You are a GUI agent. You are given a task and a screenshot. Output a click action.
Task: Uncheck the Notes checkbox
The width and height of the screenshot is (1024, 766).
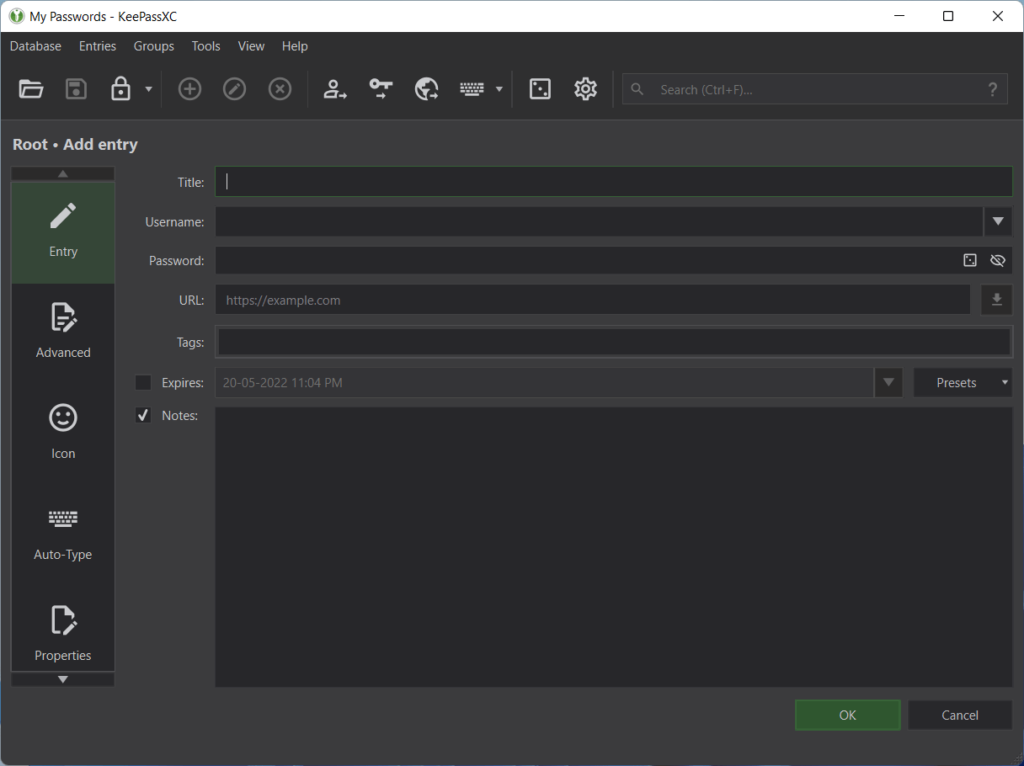[x=143, y=415]
